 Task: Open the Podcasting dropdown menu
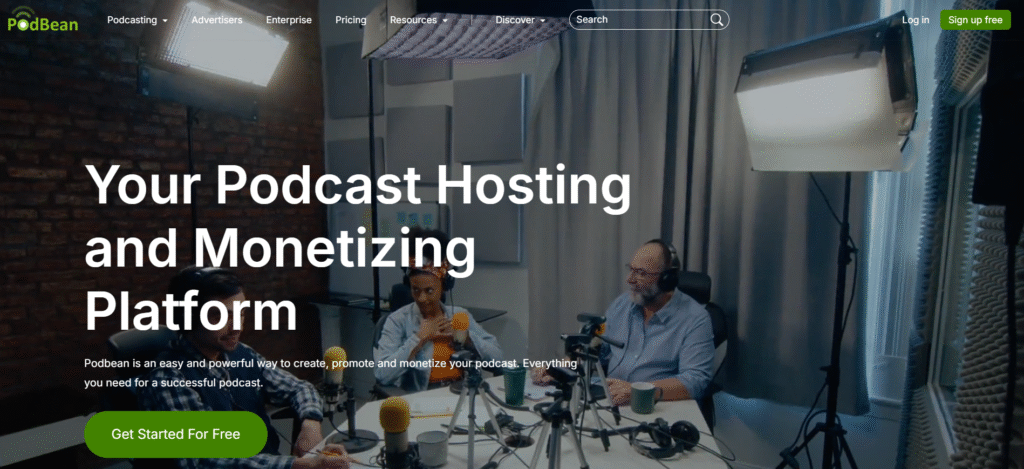click(137, 20)
